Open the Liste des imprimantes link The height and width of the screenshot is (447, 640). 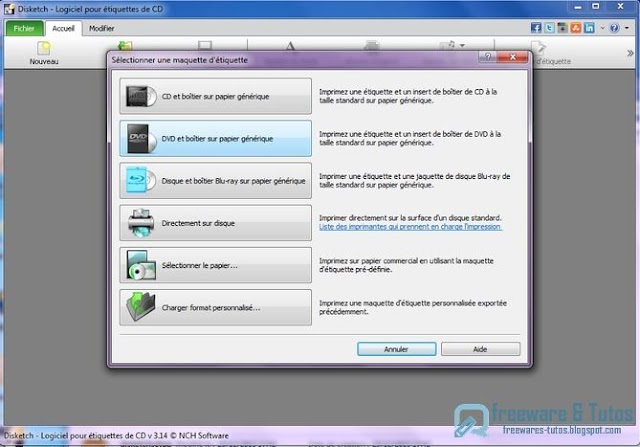click(410, 227)
